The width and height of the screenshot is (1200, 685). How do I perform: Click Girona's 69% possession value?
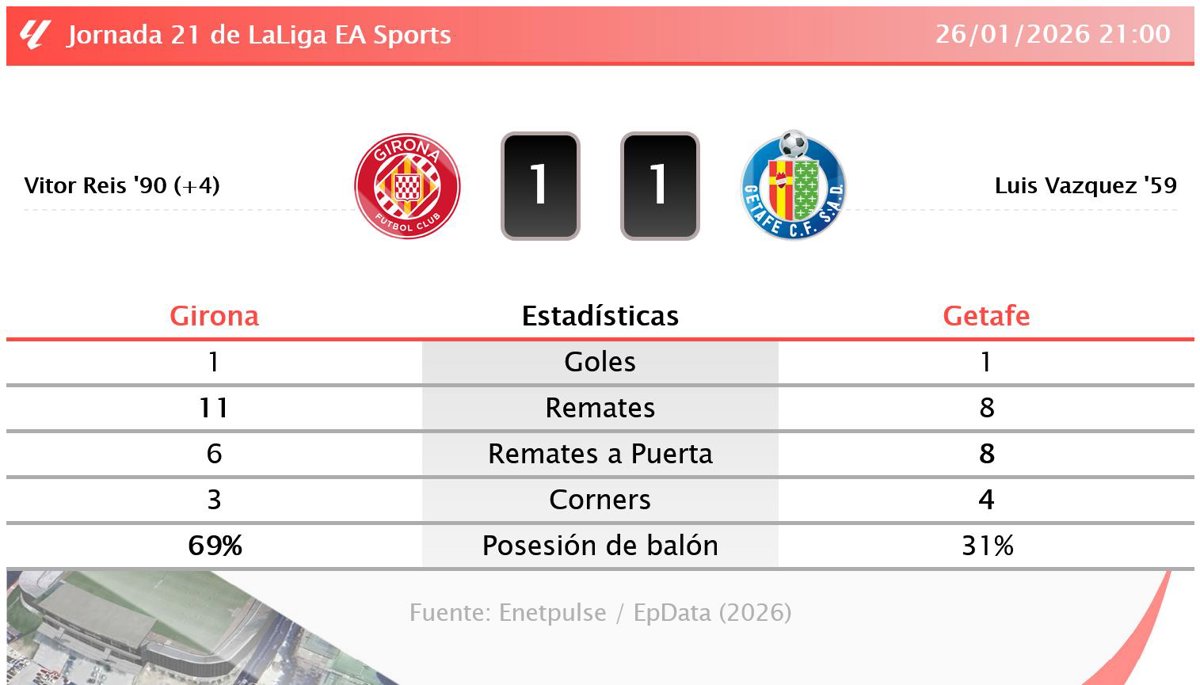(x=214, y=546)
